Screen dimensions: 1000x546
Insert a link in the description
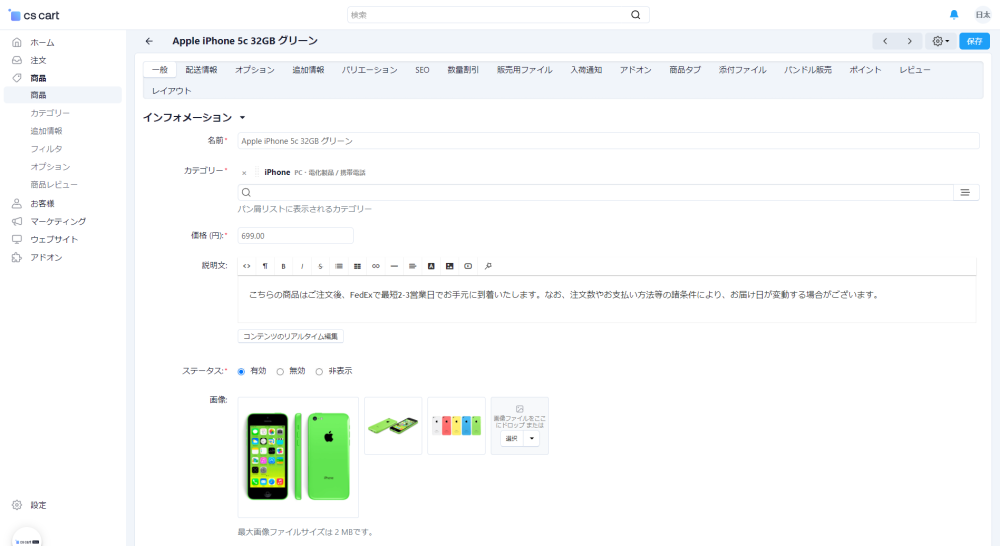376,266
